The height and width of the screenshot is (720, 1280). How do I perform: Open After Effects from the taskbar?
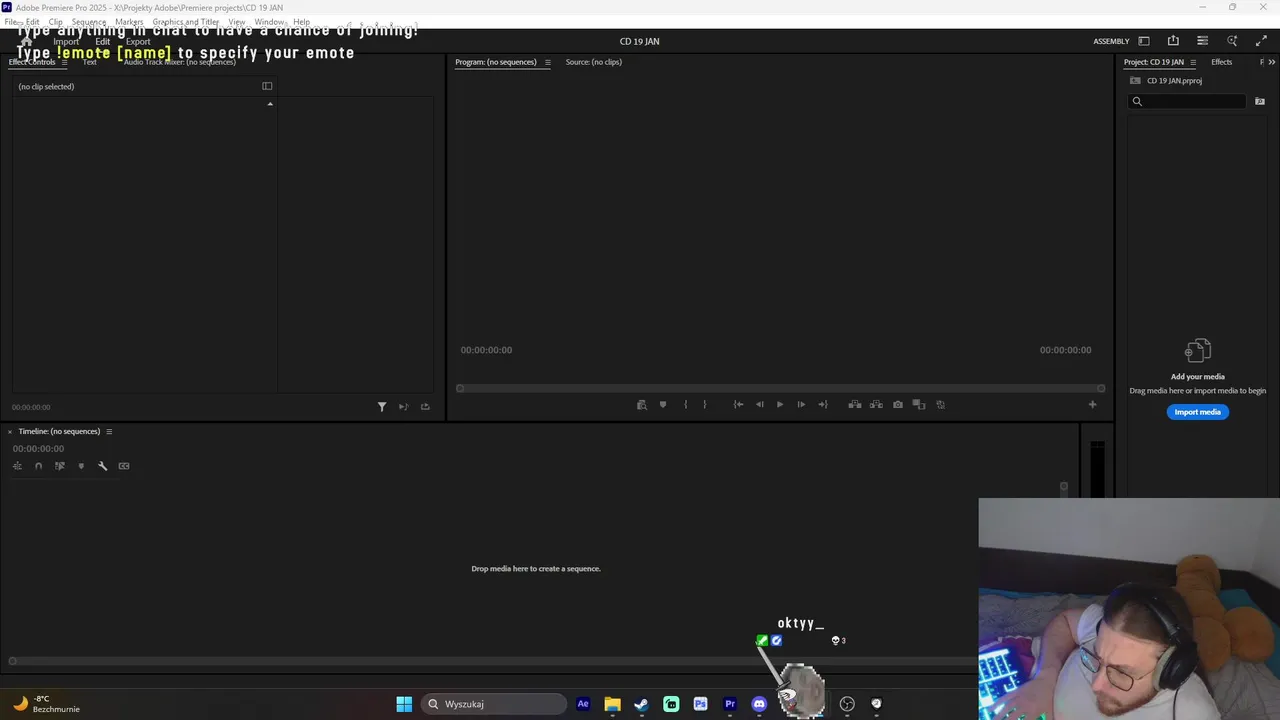click(x=583, y=704)
